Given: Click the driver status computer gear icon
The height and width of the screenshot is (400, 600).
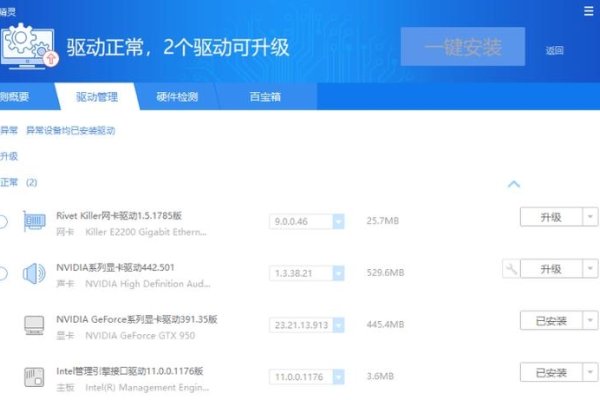Looking at the screenshot, I should (29, 46).
